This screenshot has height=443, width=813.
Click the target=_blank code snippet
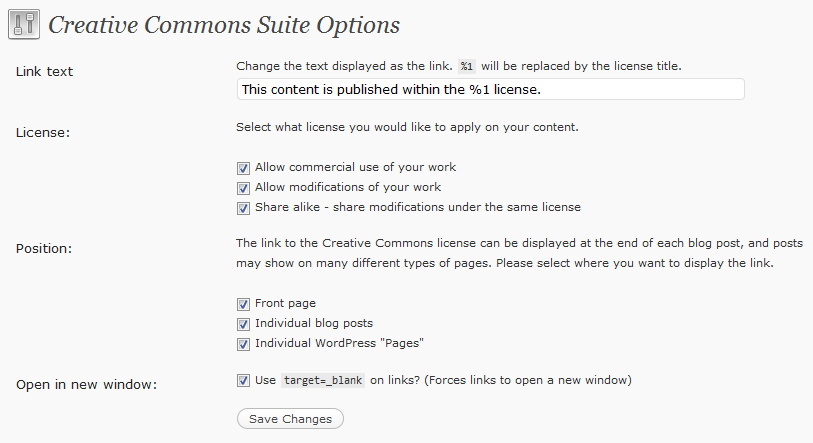click(x=322, y=381)
